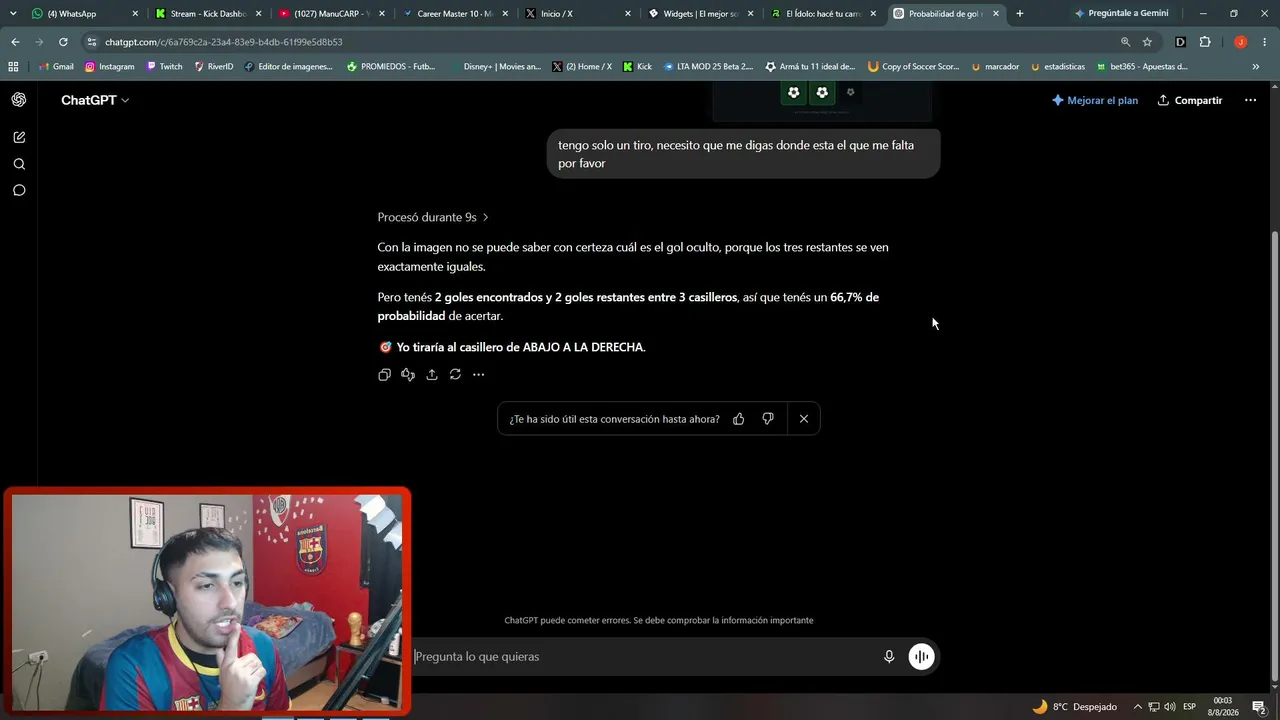
Task: Open the browser profile avatar
Action: (x=1241, y=42)
